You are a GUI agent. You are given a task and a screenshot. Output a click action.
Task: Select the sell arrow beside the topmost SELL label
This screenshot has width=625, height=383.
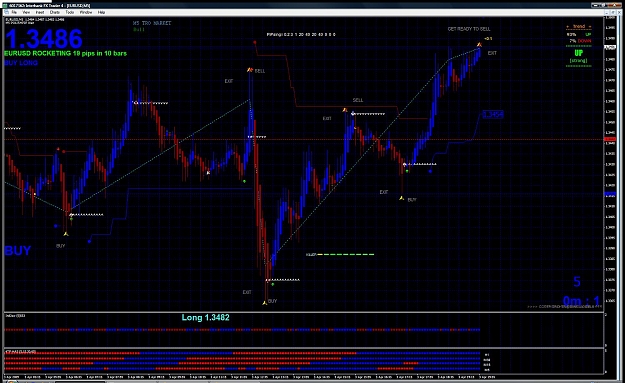pos(250,70)
